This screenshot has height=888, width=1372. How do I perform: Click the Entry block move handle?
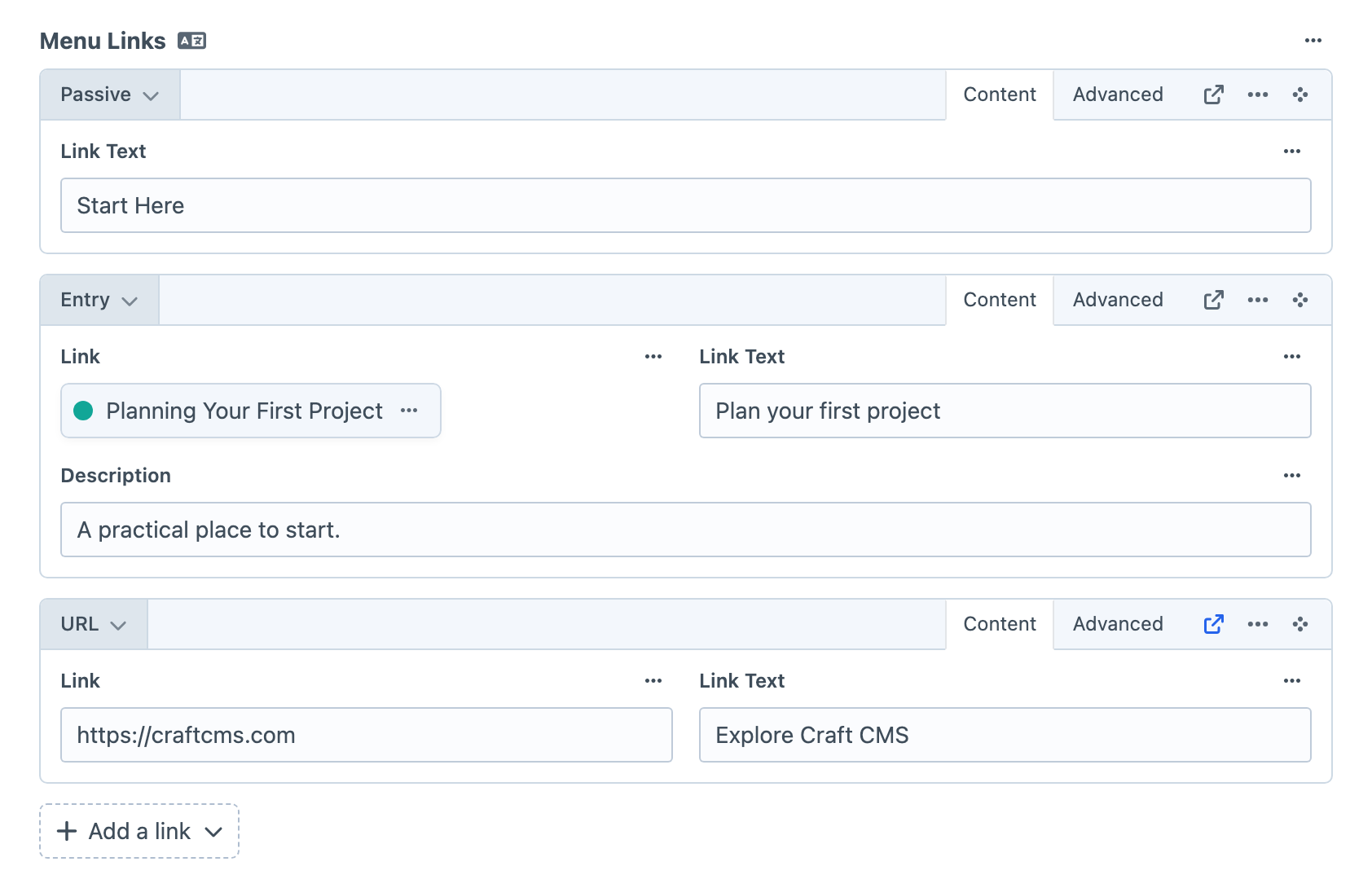(x=1299, y=300)
